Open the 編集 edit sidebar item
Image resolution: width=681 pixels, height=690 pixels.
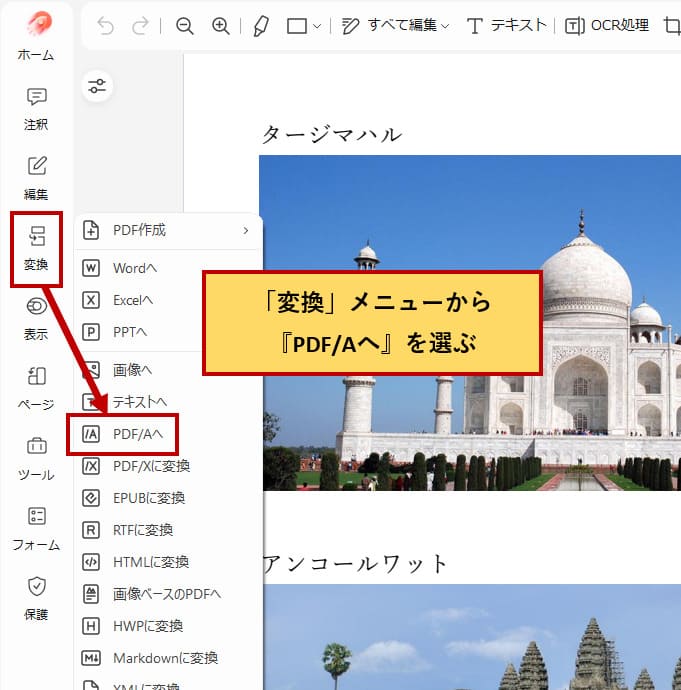pos(36,178)
